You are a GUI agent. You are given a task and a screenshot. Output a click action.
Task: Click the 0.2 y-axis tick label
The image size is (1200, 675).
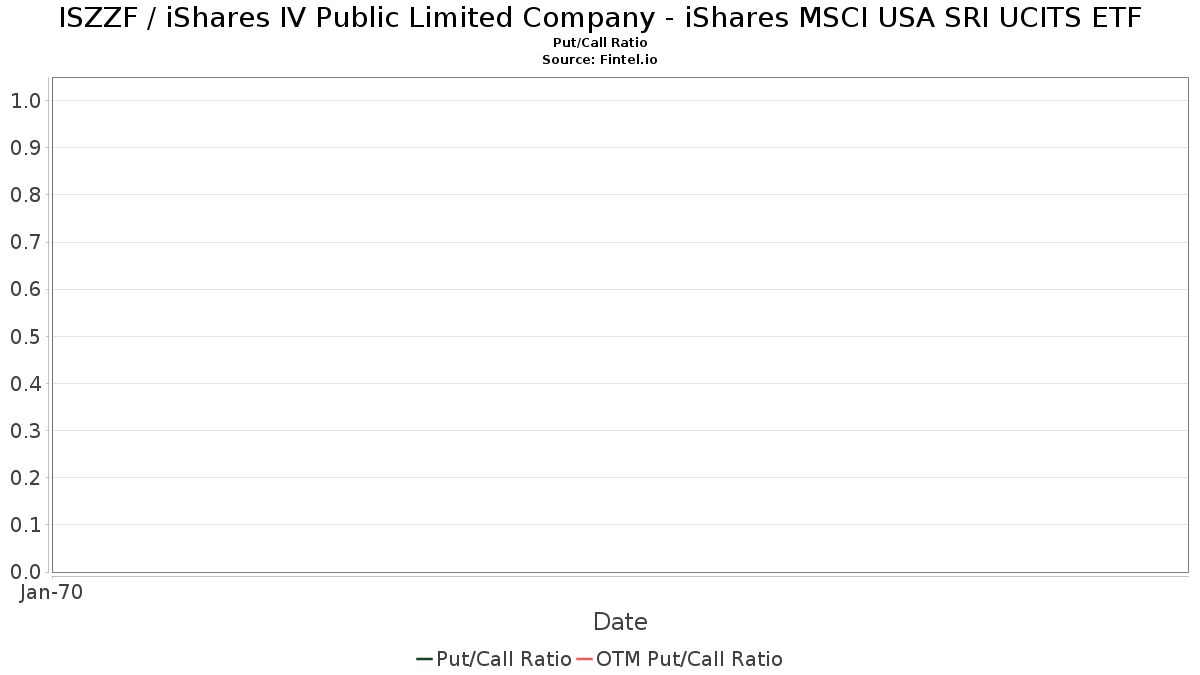click(x=25, y=478)
